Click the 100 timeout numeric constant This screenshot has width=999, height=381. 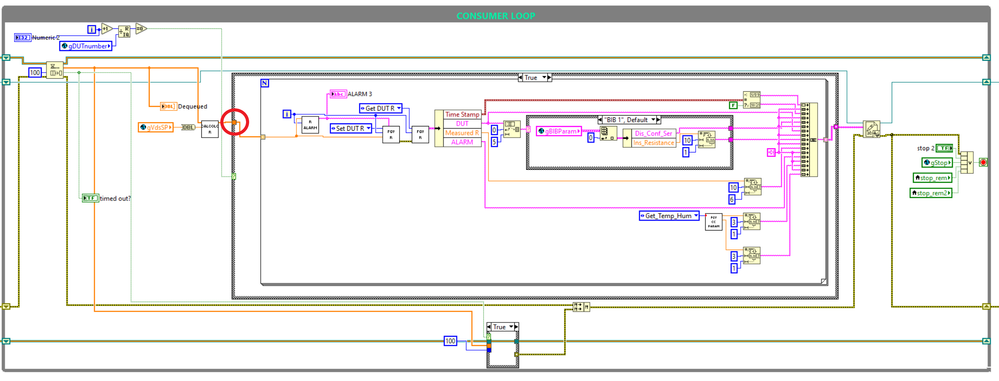(35, 73)
